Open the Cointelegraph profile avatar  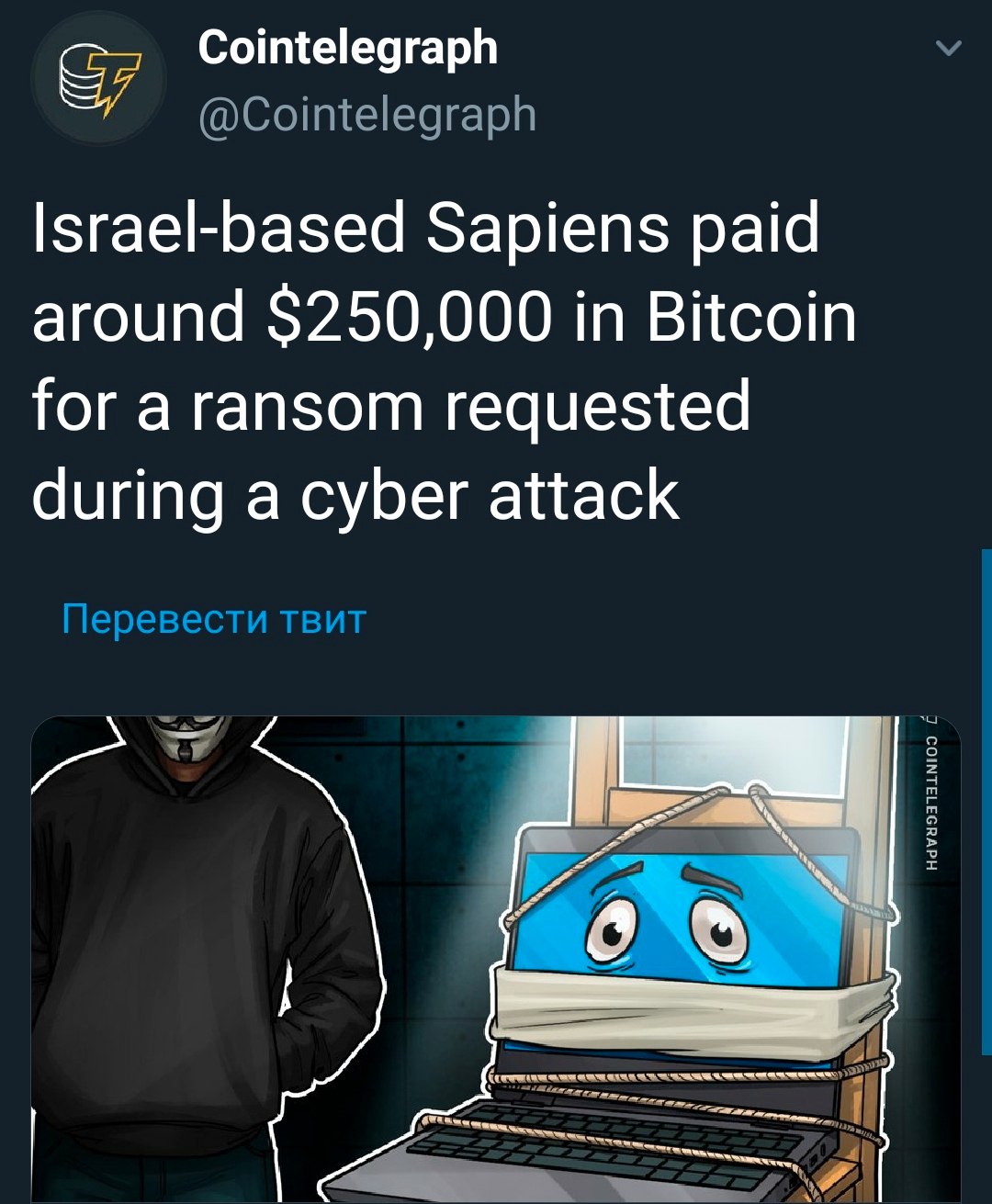pos(98,79)
